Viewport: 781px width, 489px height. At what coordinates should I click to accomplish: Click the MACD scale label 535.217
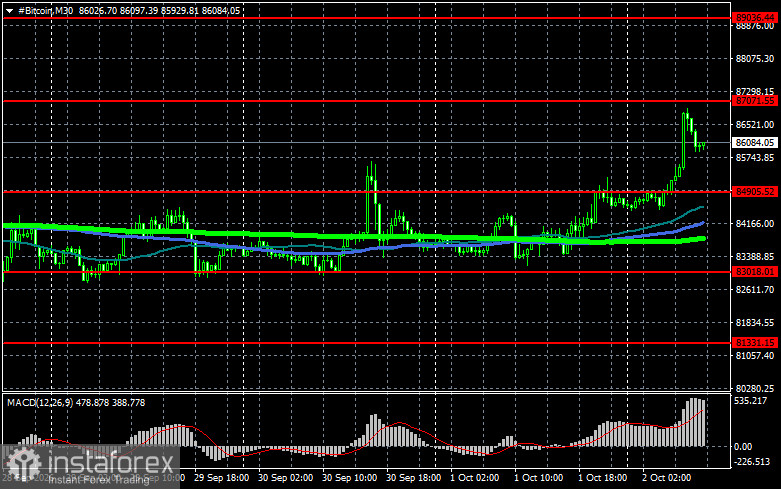[x=751, y=400]
